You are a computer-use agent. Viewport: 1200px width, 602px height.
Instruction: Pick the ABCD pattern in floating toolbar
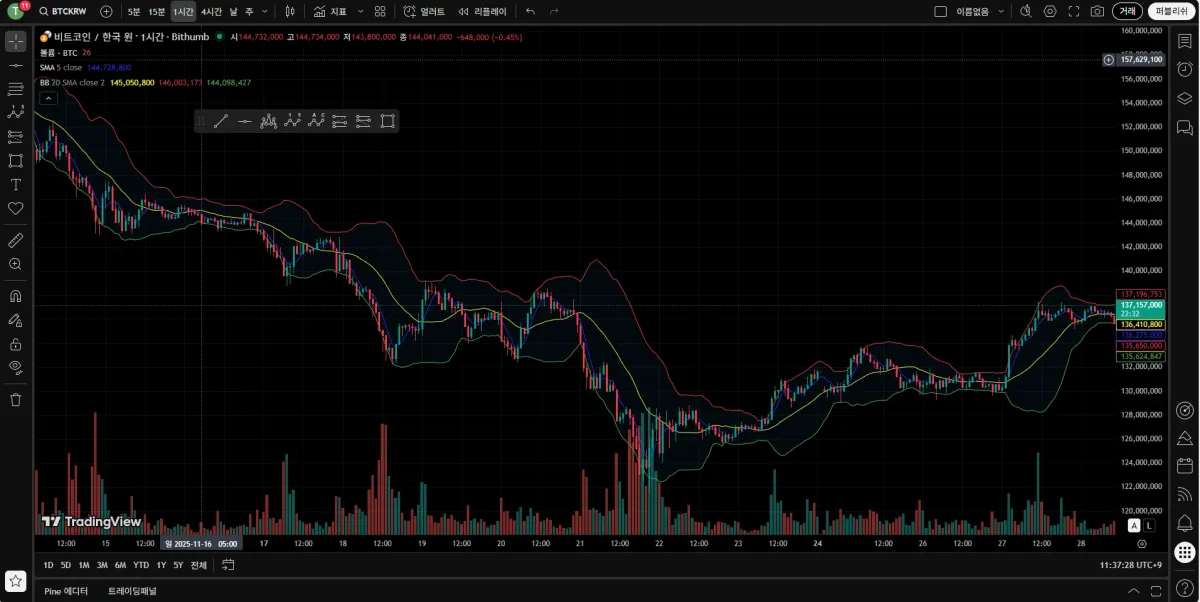point(316,121)
